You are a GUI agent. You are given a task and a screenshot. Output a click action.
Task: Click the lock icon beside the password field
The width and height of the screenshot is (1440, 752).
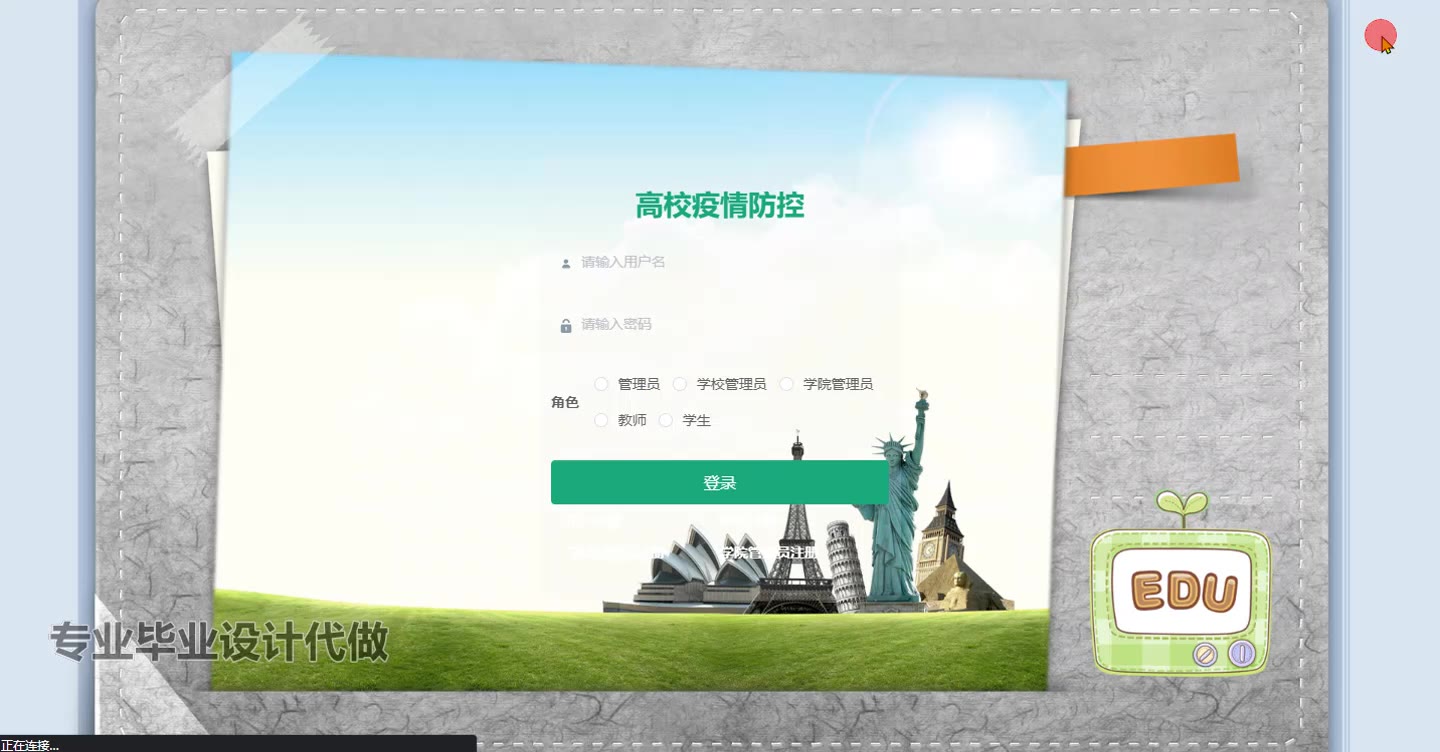pos(566,325)
